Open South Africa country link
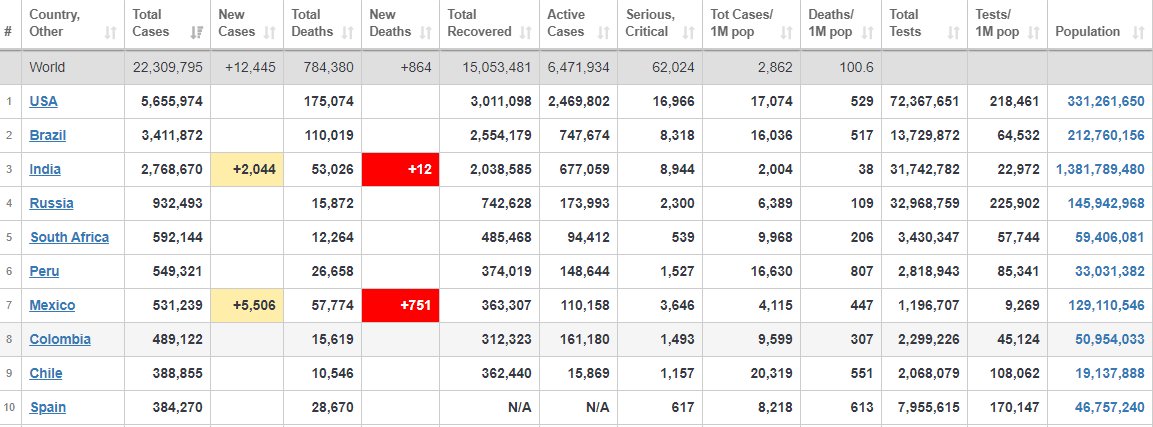This screenshot has width=1153, height=427. (x=70, y=237)
